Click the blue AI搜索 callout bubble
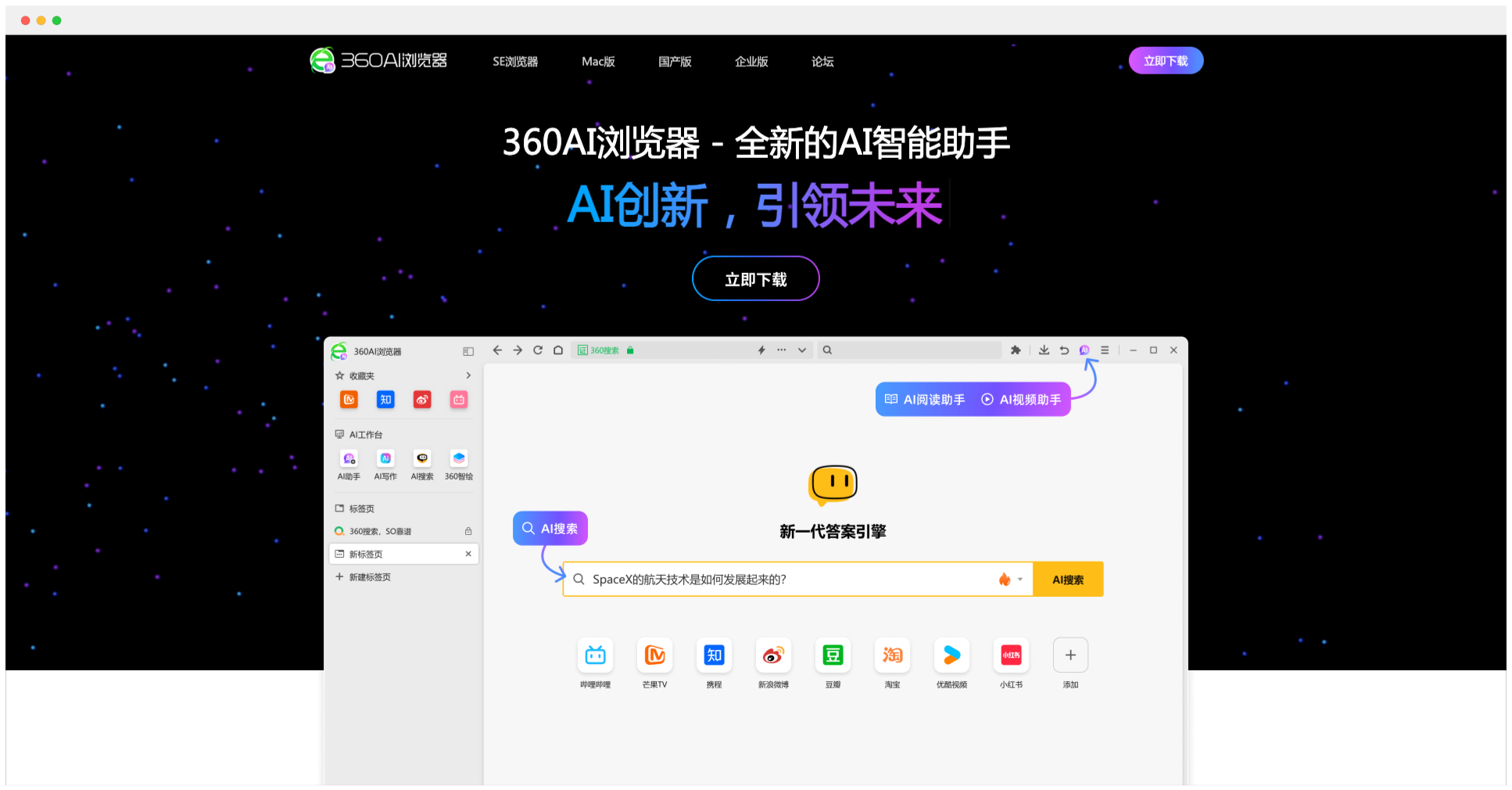1512x790 pixels. coord(550,529)
